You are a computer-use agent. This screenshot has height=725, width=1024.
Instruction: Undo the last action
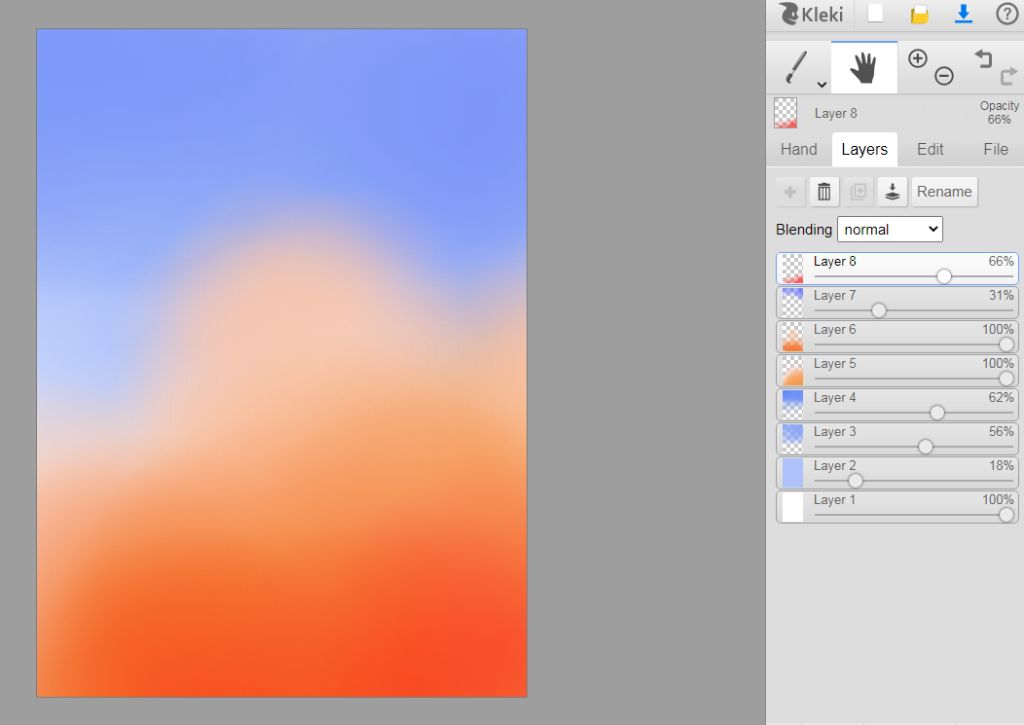click(983, 59)
